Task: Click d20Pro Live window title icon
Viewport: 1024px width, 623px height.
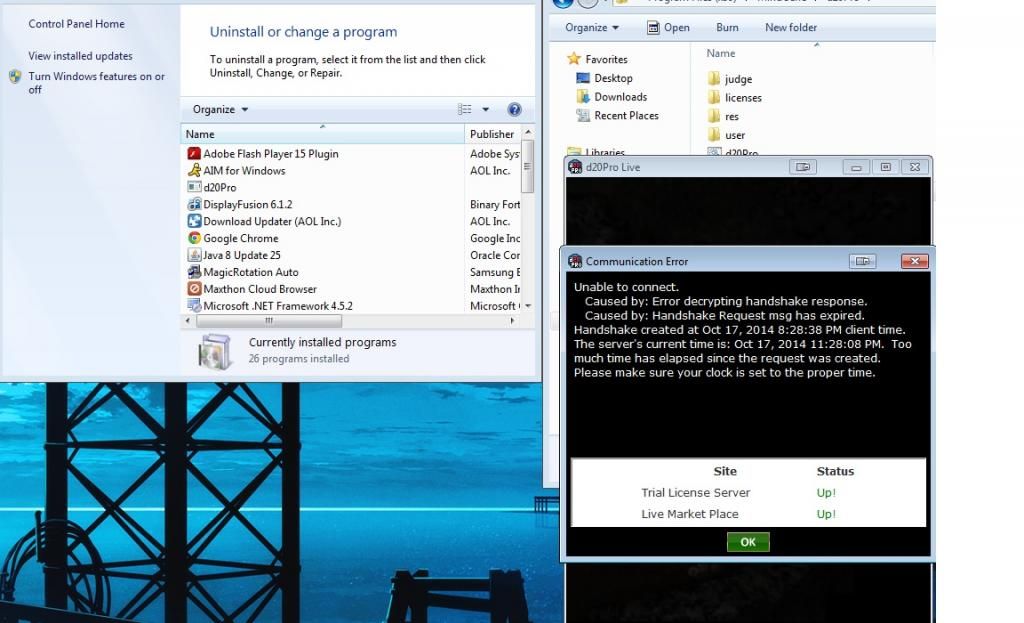Action: click(x=575, y=167)
